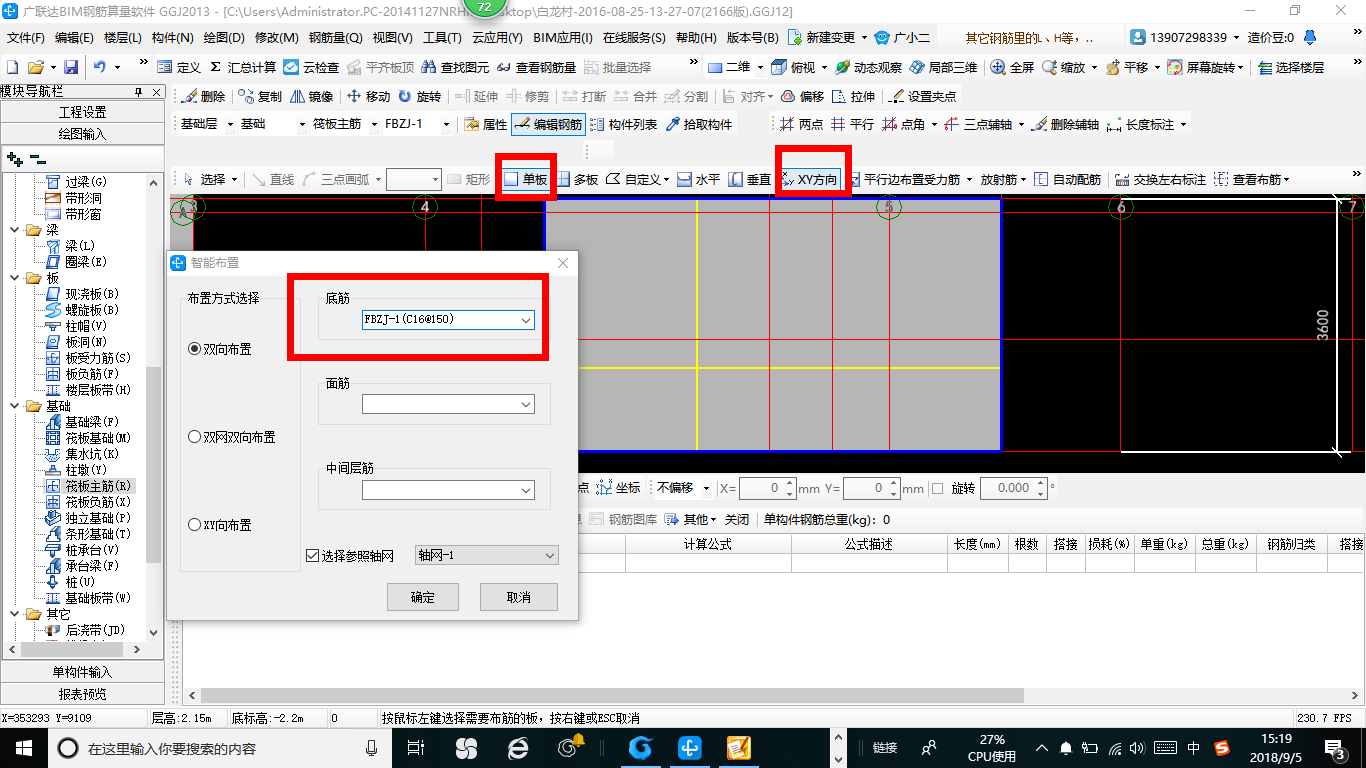Open the 轴网-1 reference grid dropdown

click(486, 555)
